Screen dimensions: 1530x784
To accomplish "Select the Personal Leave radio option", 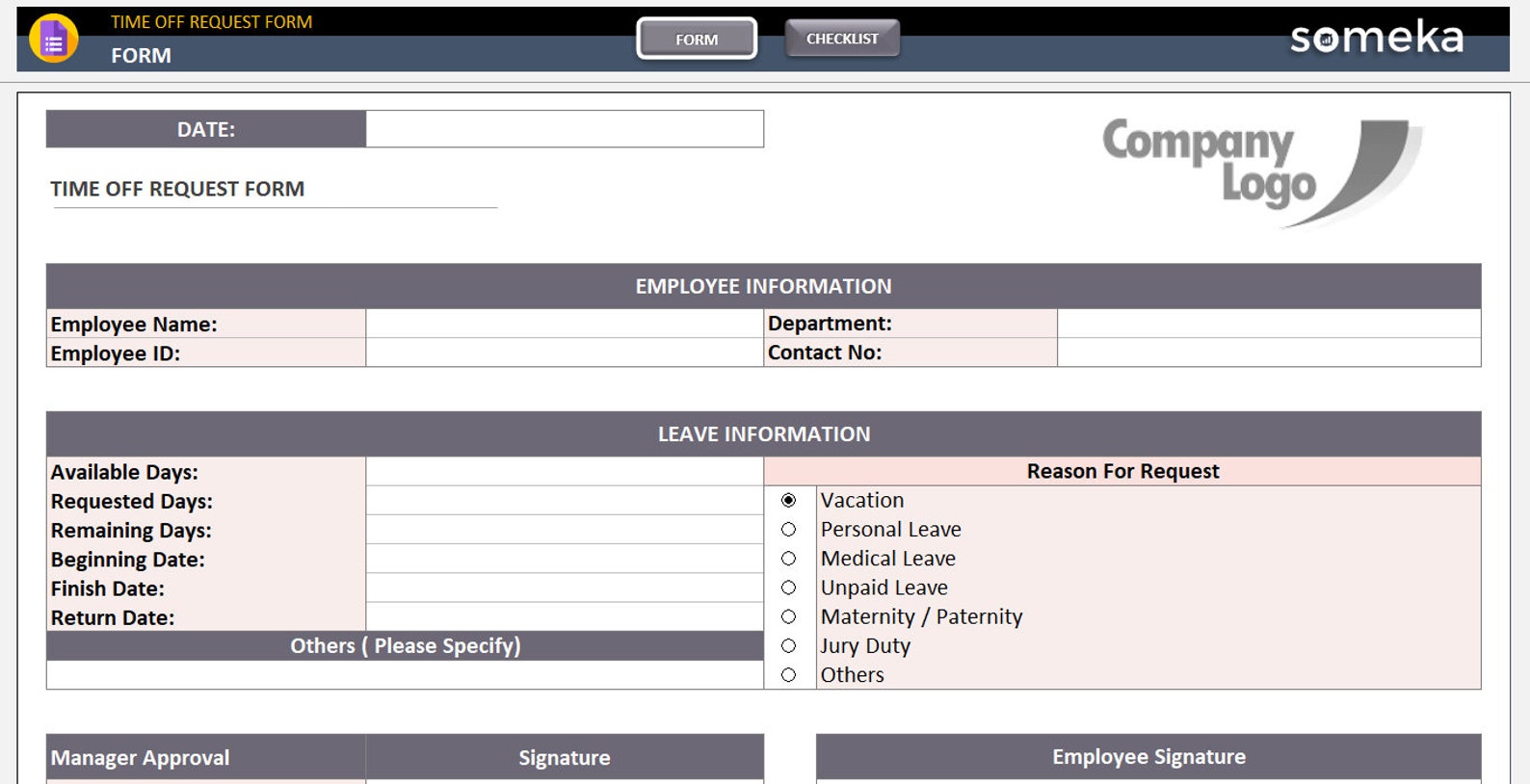I will click(788, 529).
